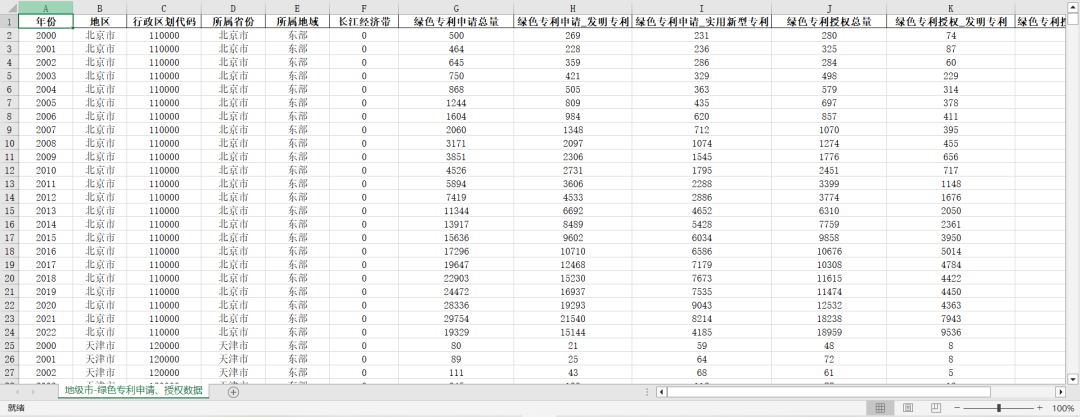Click the cell with value 9043
This screenshot has width=1080, height=417.
701,305
